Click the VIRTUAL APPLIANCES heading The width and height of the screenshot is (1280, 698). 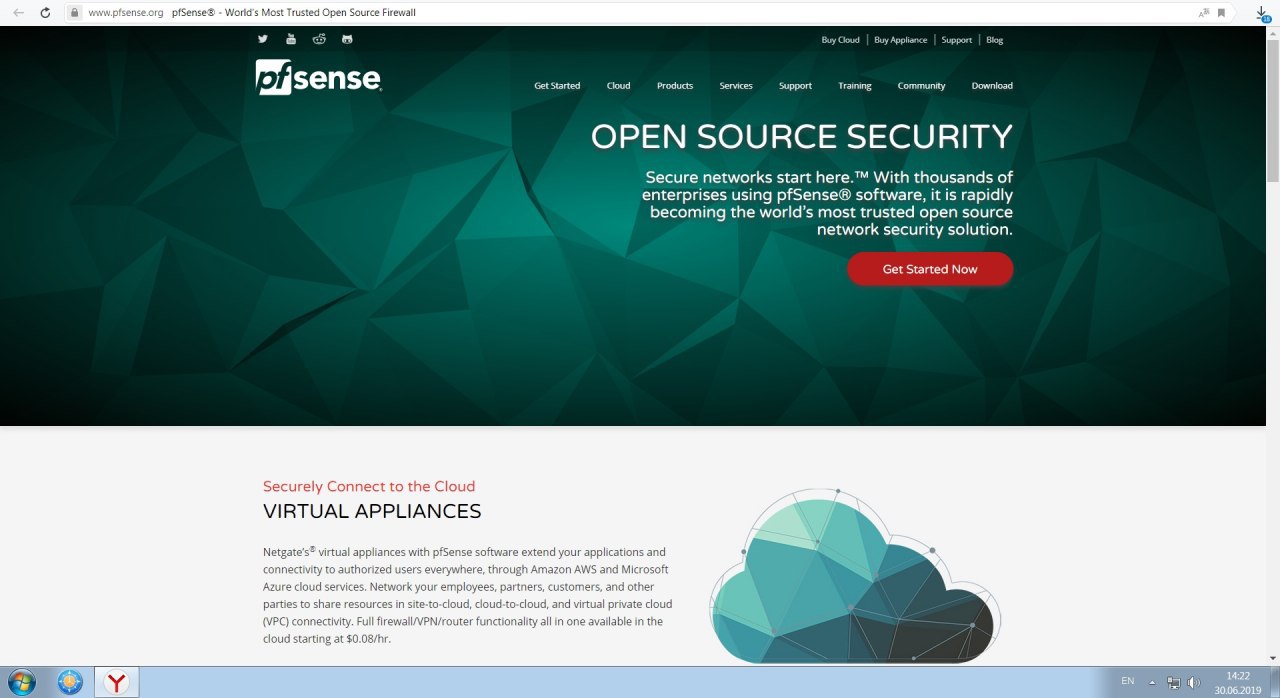point(372,512)
